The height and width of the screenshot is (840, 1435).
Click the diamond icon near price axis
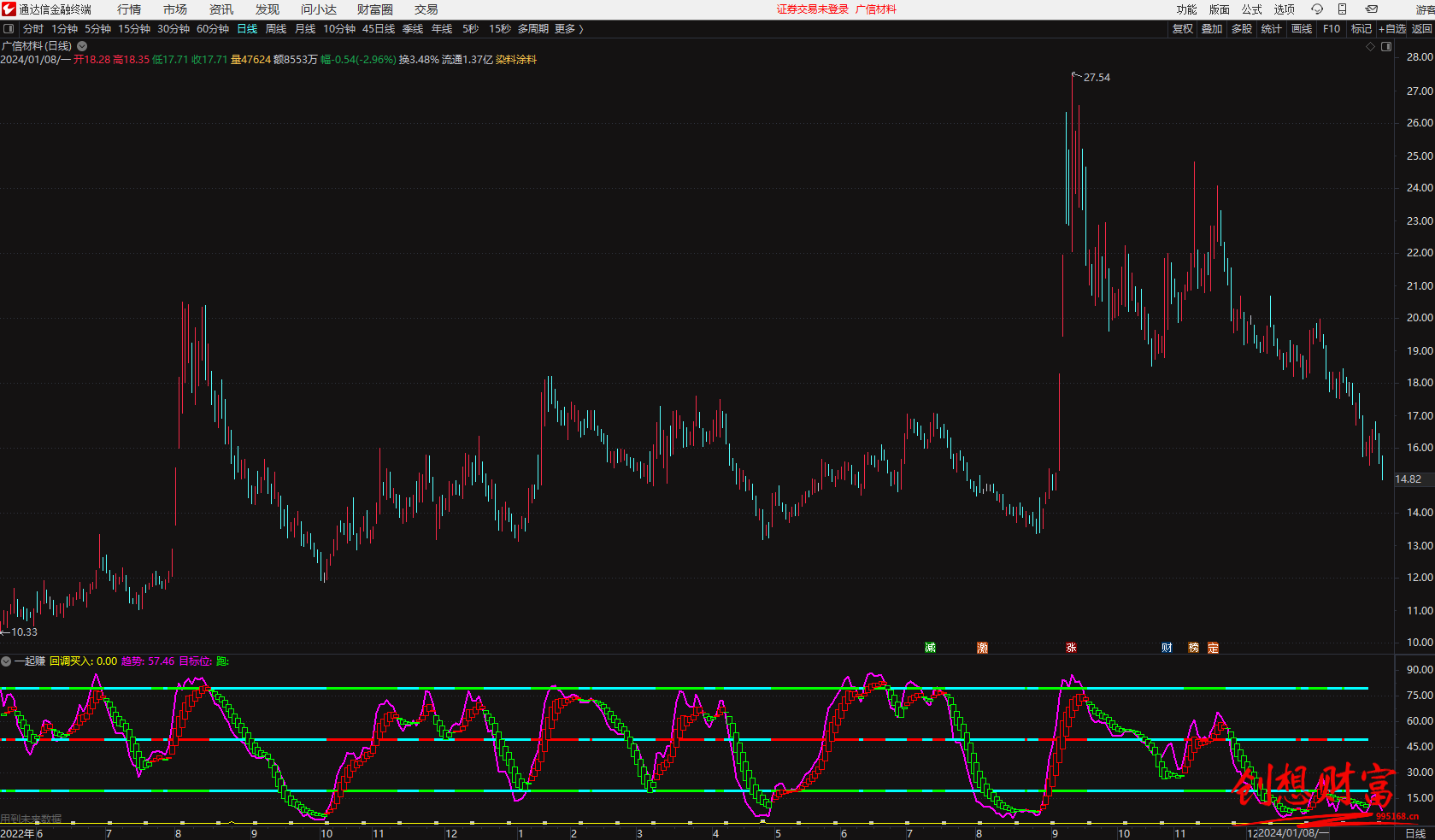point(1371,46)
